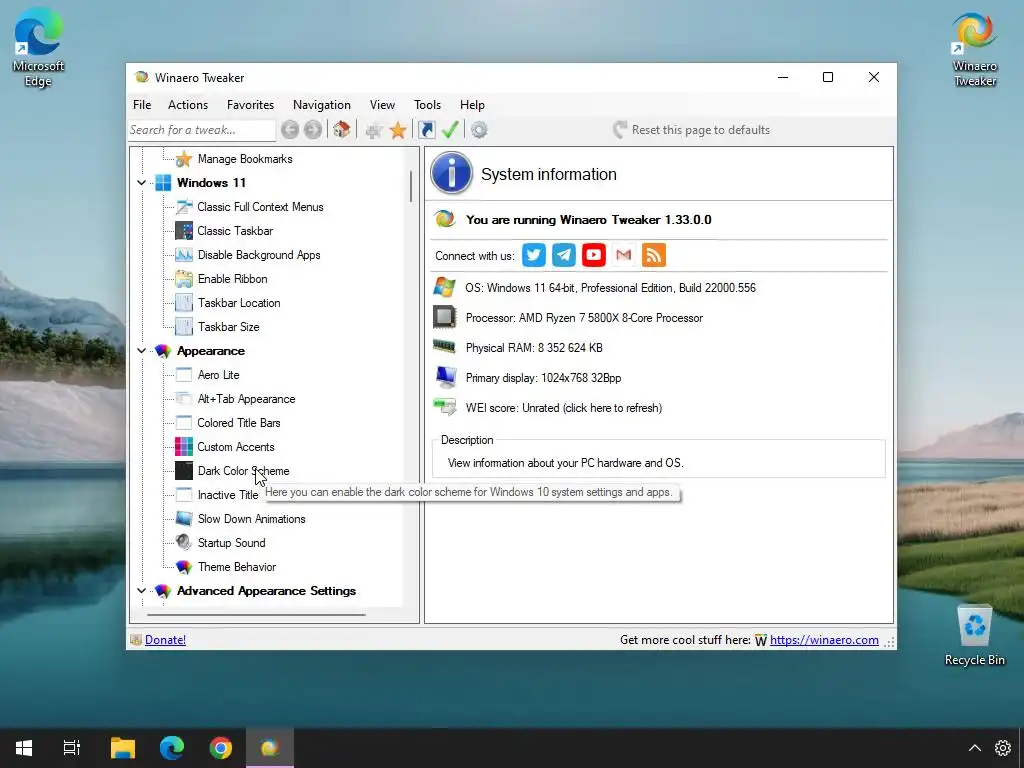Click the Microsoft Edge desktop shortcut
Screen dimensions: 1024x768
coord(38,49)
